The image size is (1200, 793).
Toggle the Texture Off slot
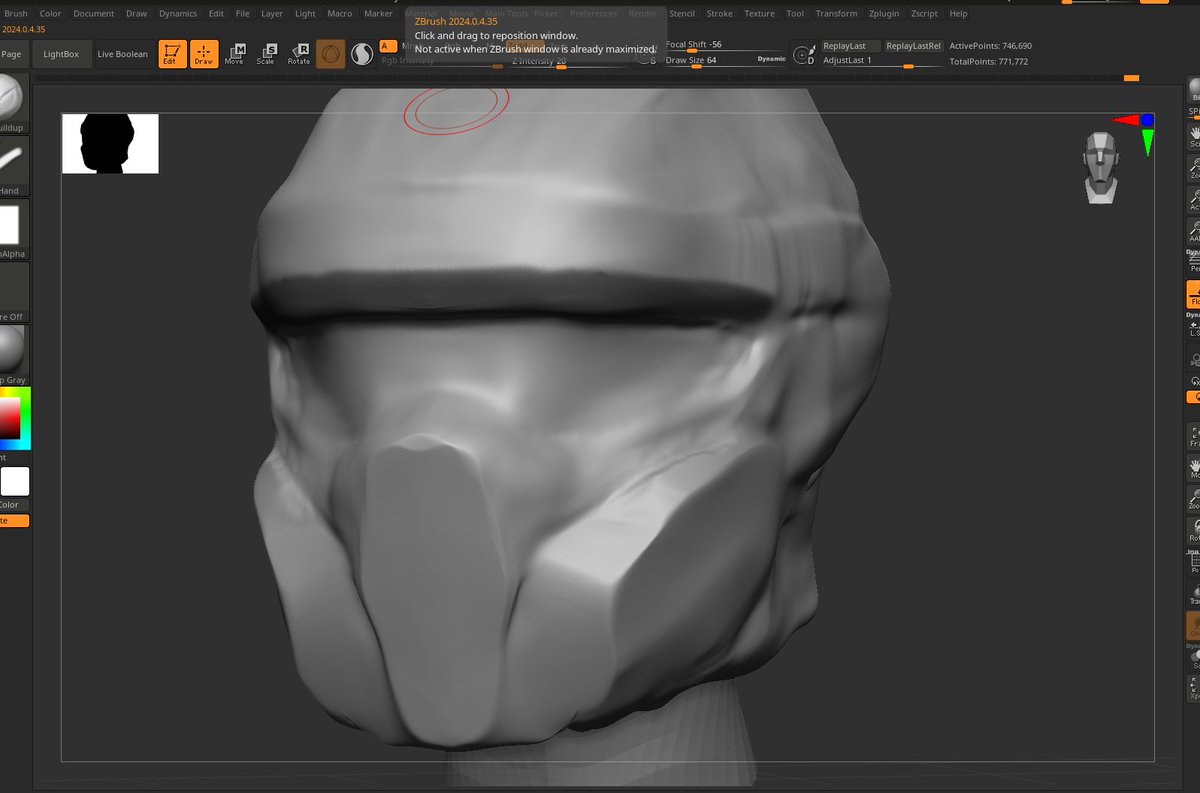pyautogui.click(x=12, y=292)
